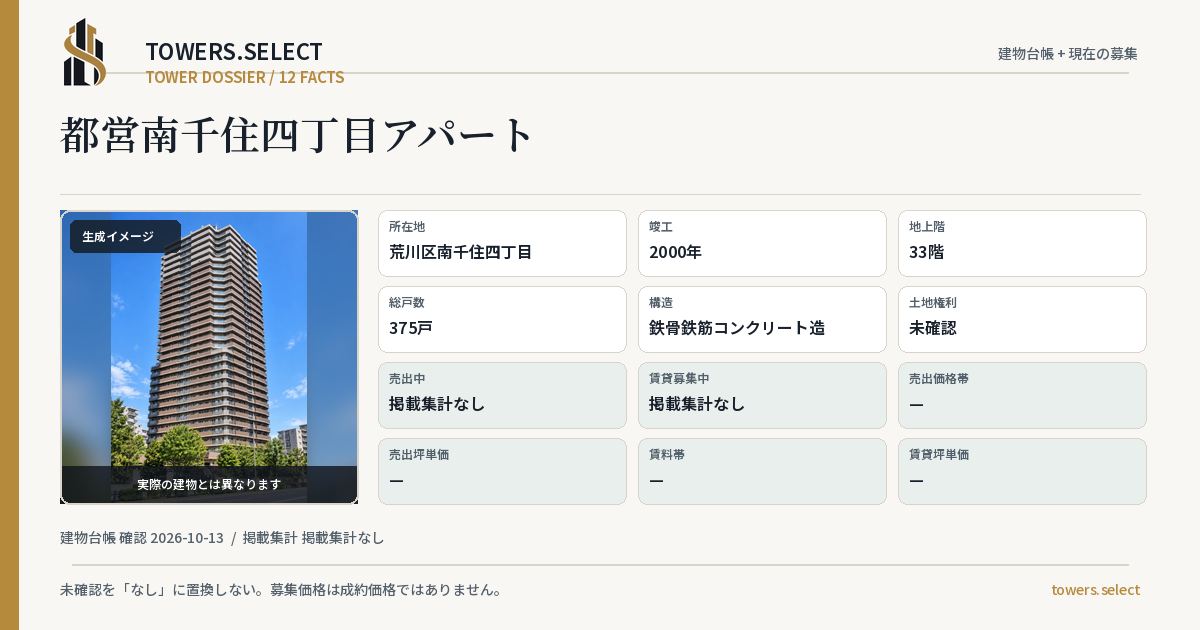The image size is (1200, 630).
Task: Select the 竣工 card showing 2000年
Action: 762,243
